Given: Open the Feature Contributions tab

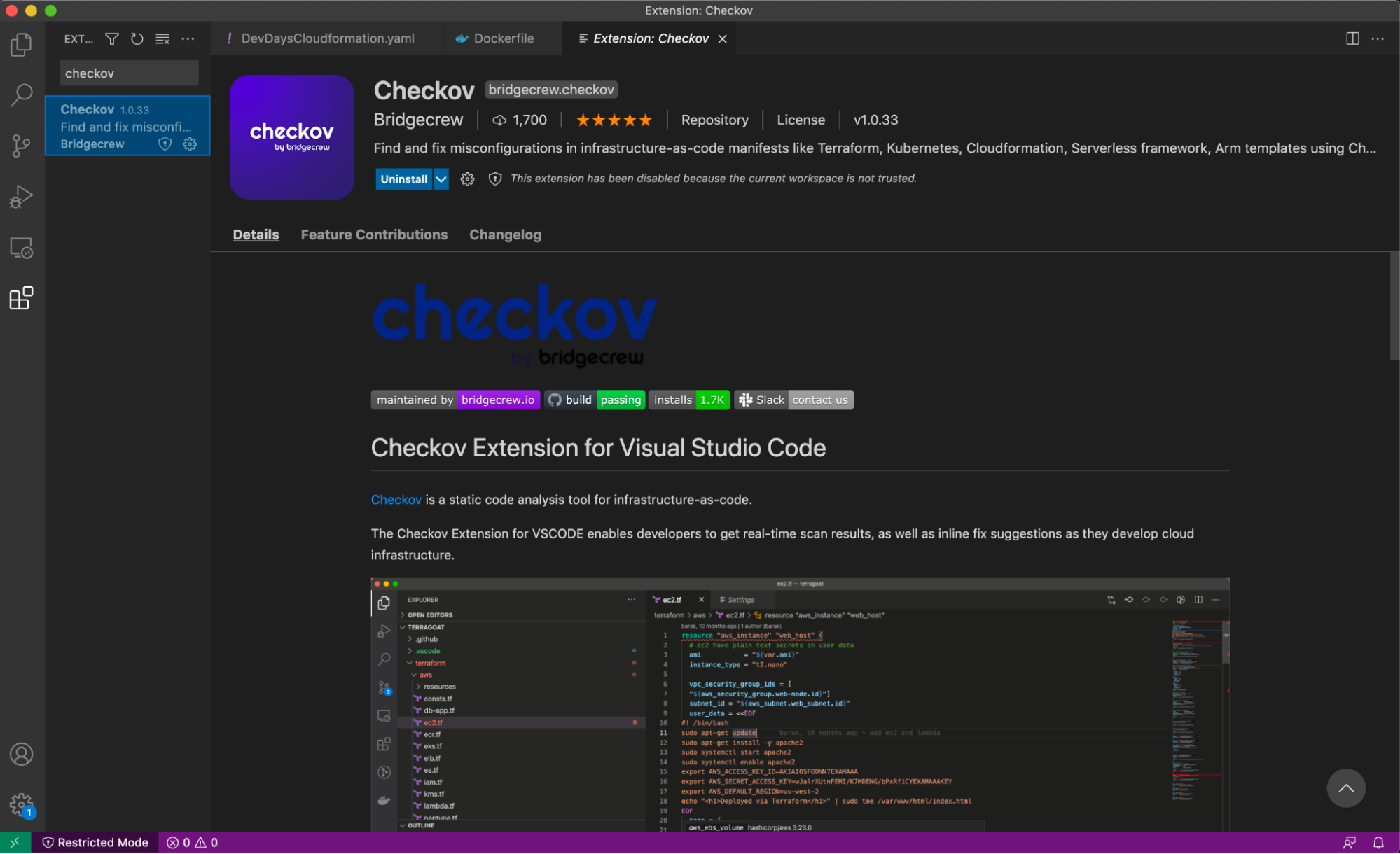Looking at the screenshot, I should tap(374, 235).
